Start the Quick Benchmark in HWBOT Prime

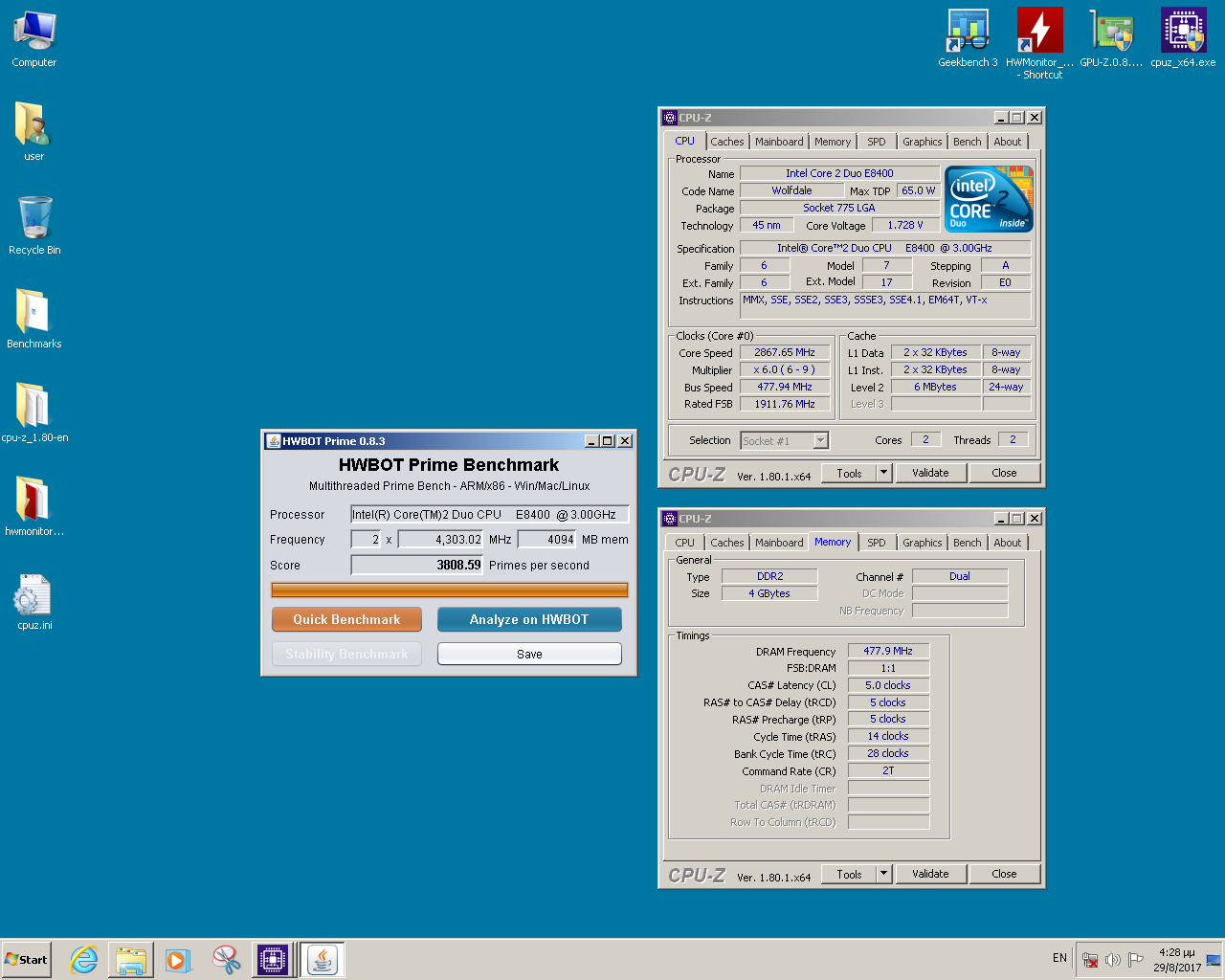[346, 619]
